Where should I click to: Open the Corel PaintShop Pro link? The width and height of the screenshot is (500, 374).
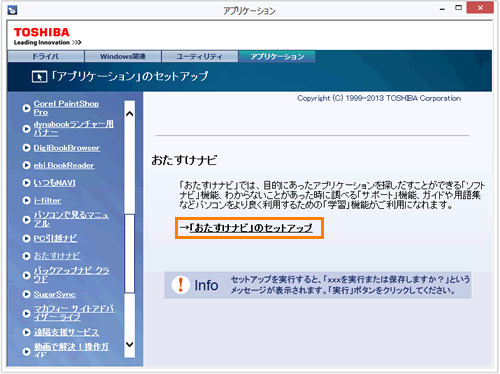66,108
